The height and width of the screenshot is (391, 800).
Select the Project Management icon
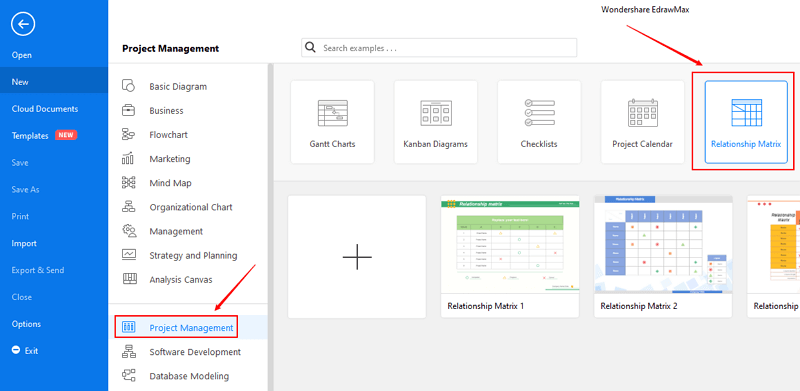pyautogui.click(x=129, y=327)
